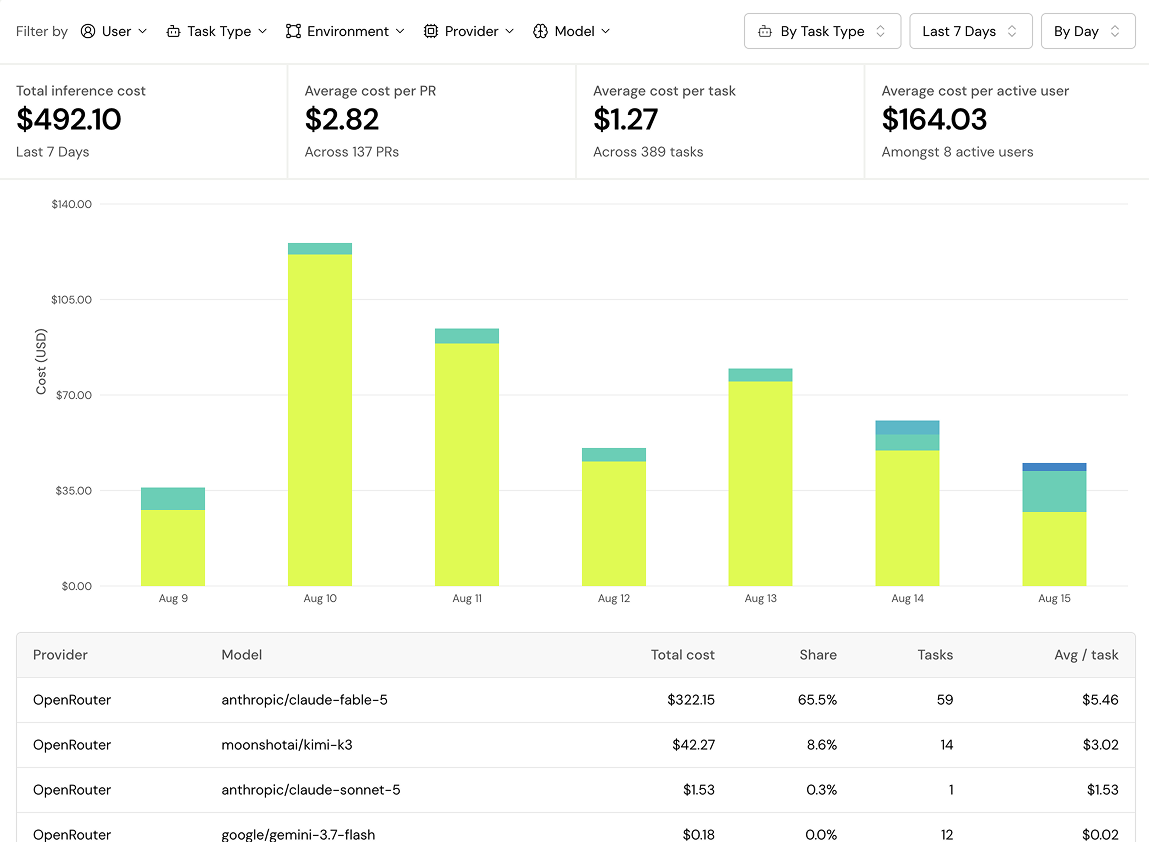
Task: Expand the Task Type filter chevron
Action: click(x=262, y=31)
